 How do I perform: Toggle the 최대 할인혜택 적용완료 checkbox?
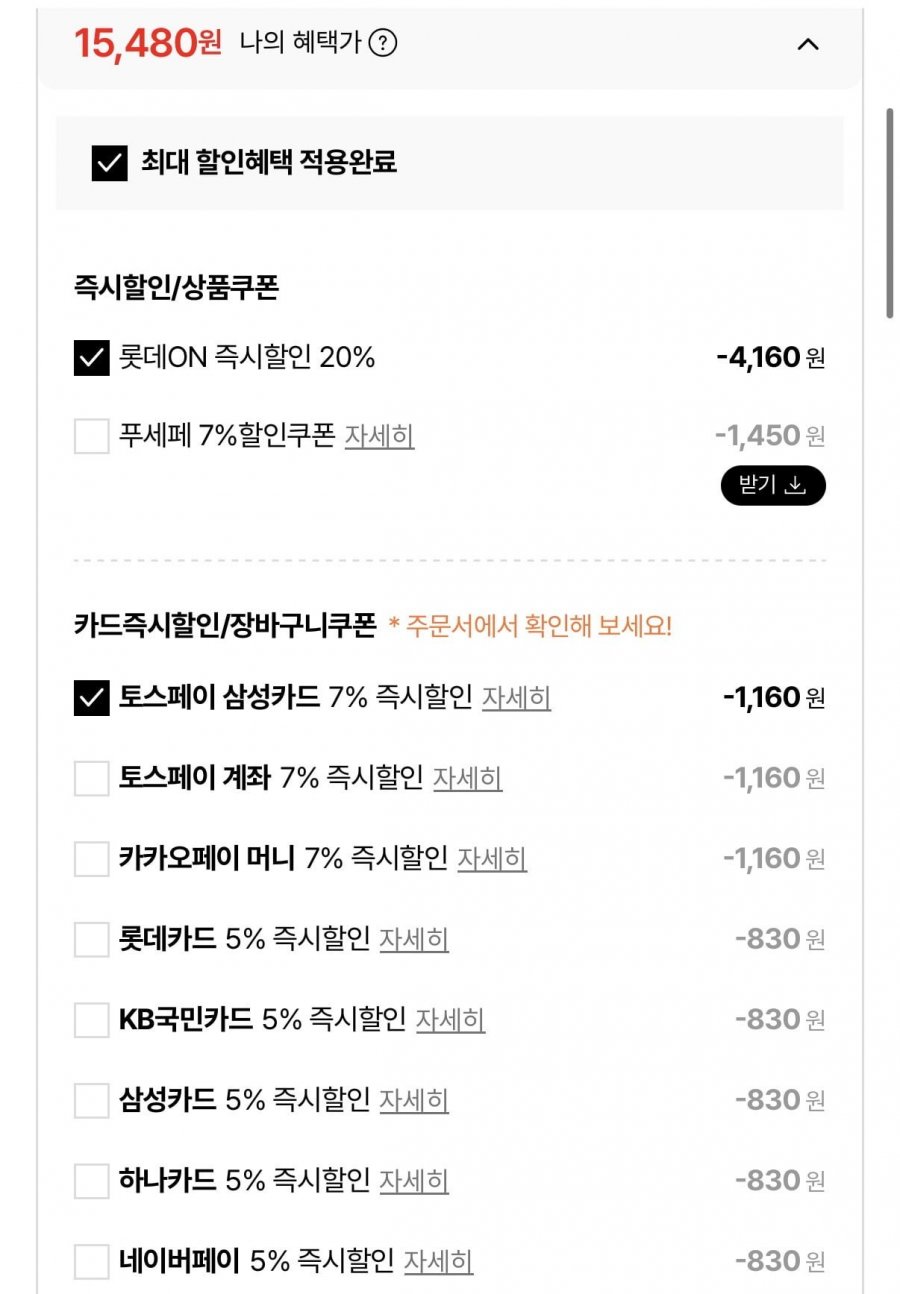point(110,163)
